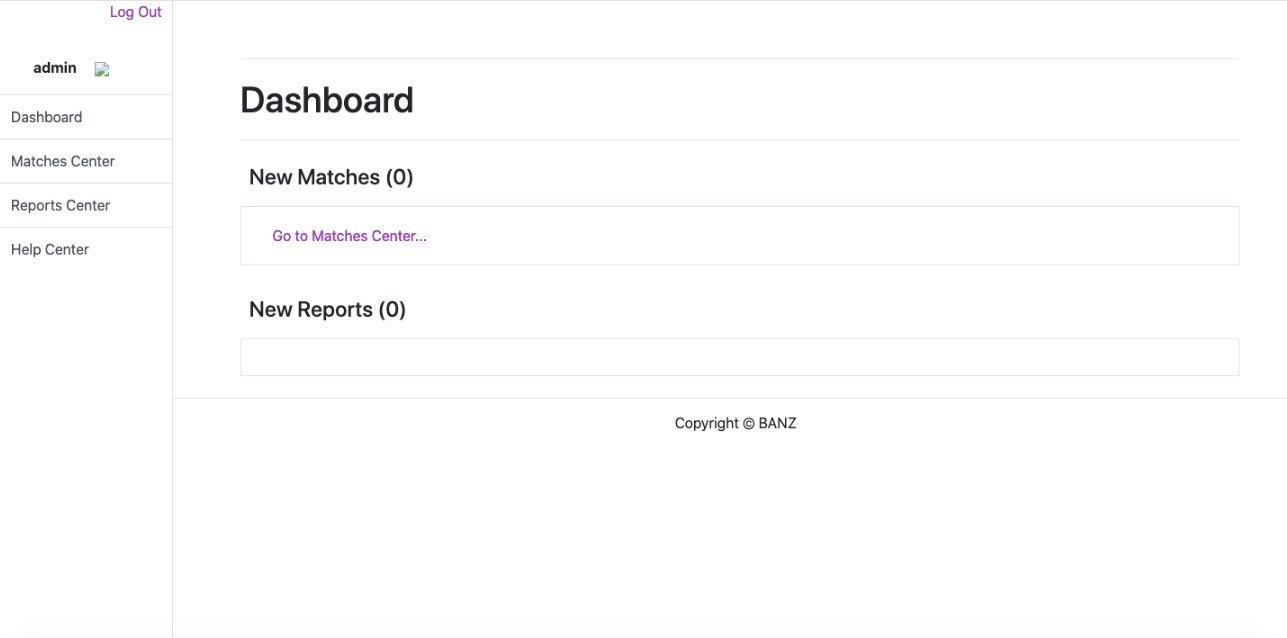Follow the Go to Matches Center link
Screen dimensions: 1287x638
349,236
